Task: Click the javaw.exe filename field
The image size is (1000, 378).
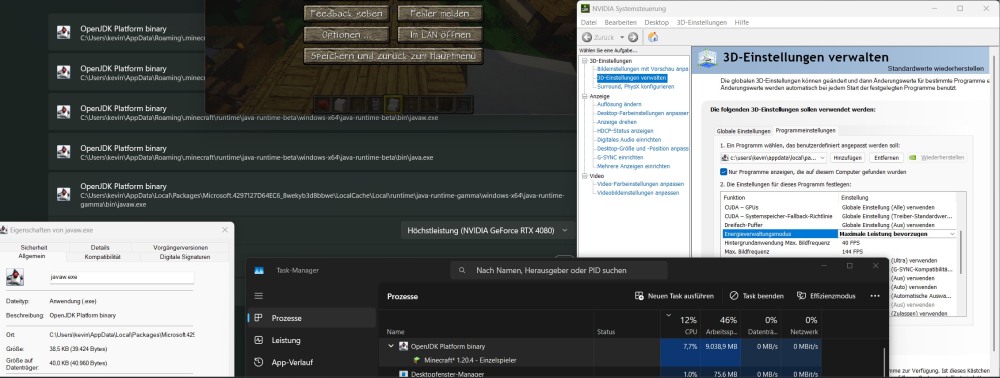Action: coord(121,278)
